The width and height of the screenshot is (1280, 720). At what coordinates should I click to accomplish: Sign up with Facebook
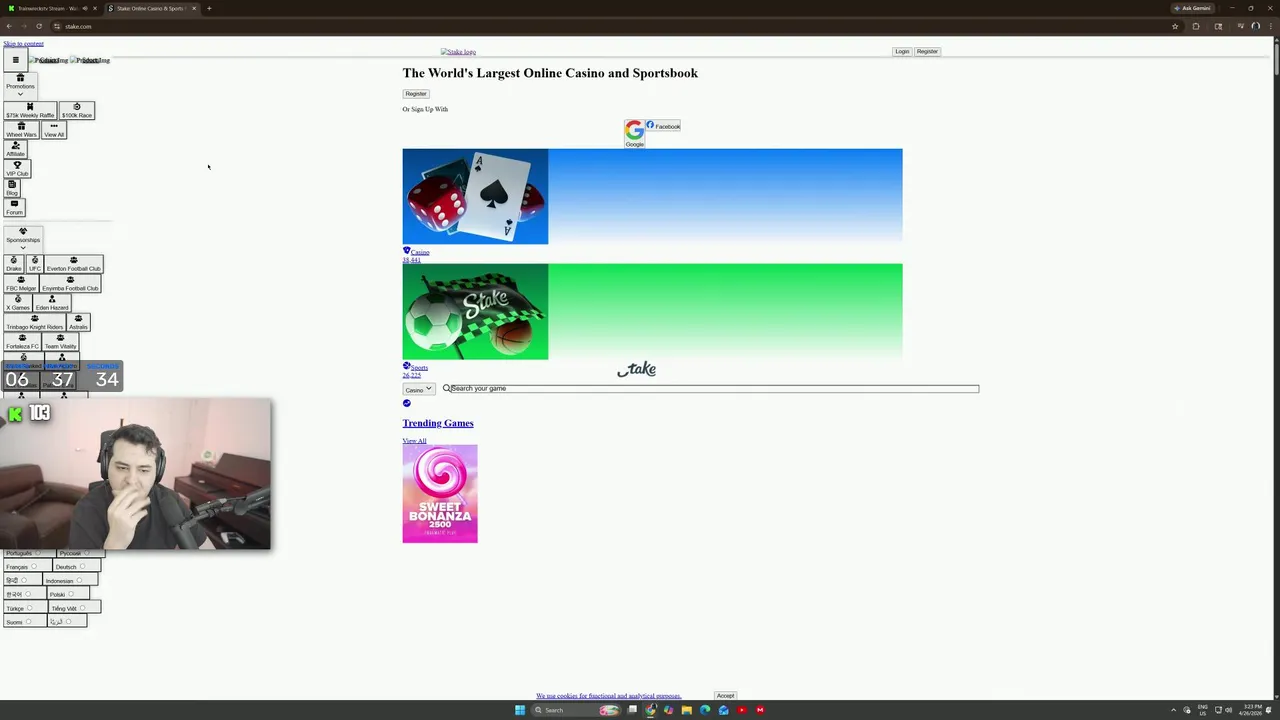(663, 126)
